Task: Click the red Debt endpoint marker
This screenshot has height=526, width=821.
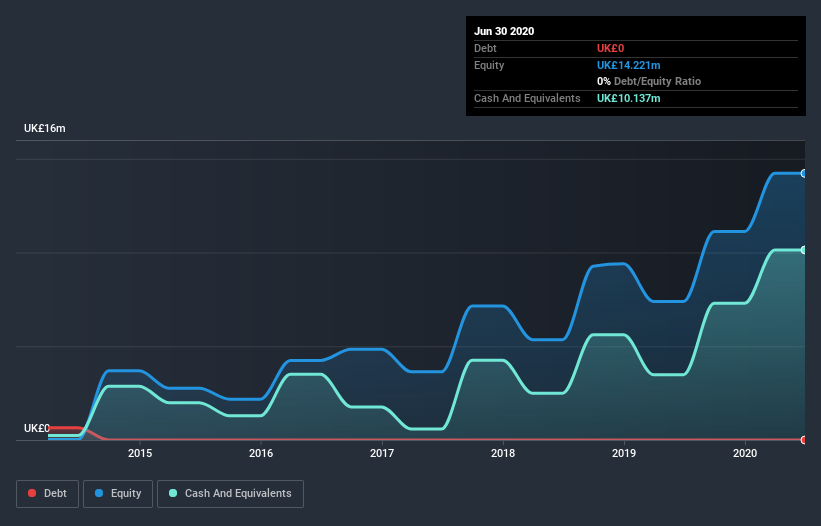Action: [x=804, y=440]
